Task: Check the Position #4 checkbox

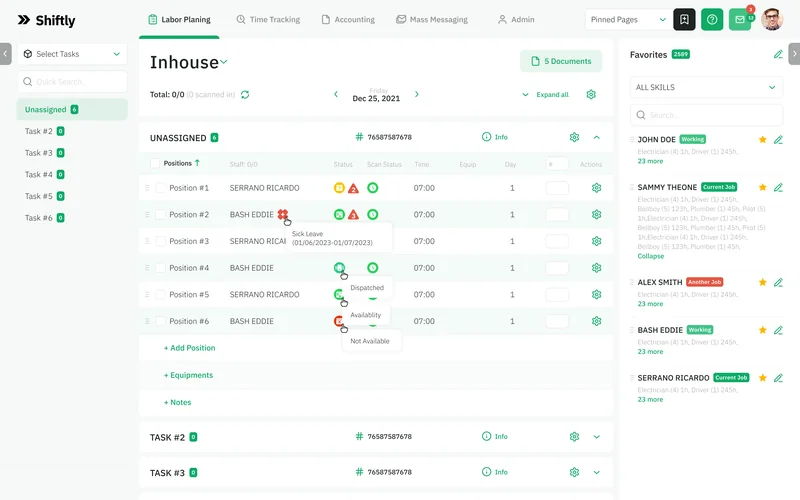Action: [x=160, y=267]
